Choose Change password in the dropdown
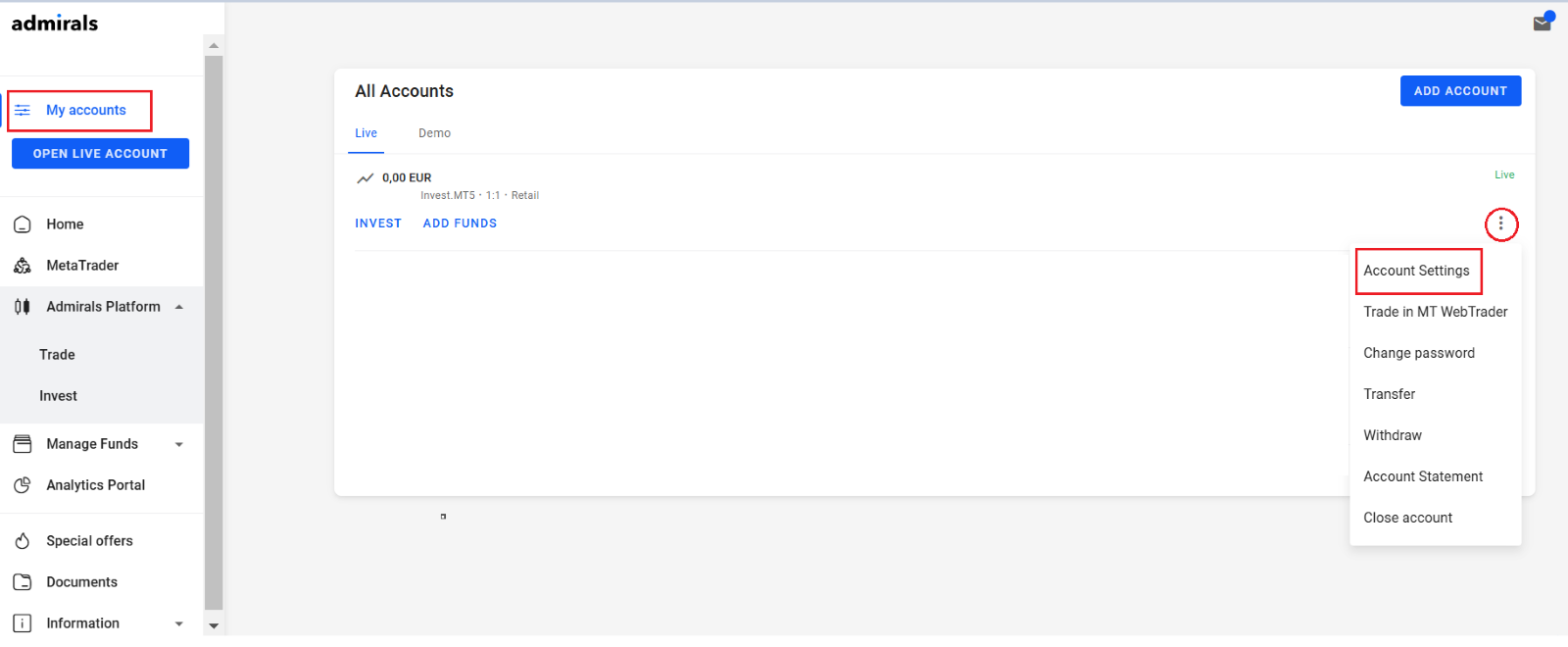 (x=1418, y=353)
